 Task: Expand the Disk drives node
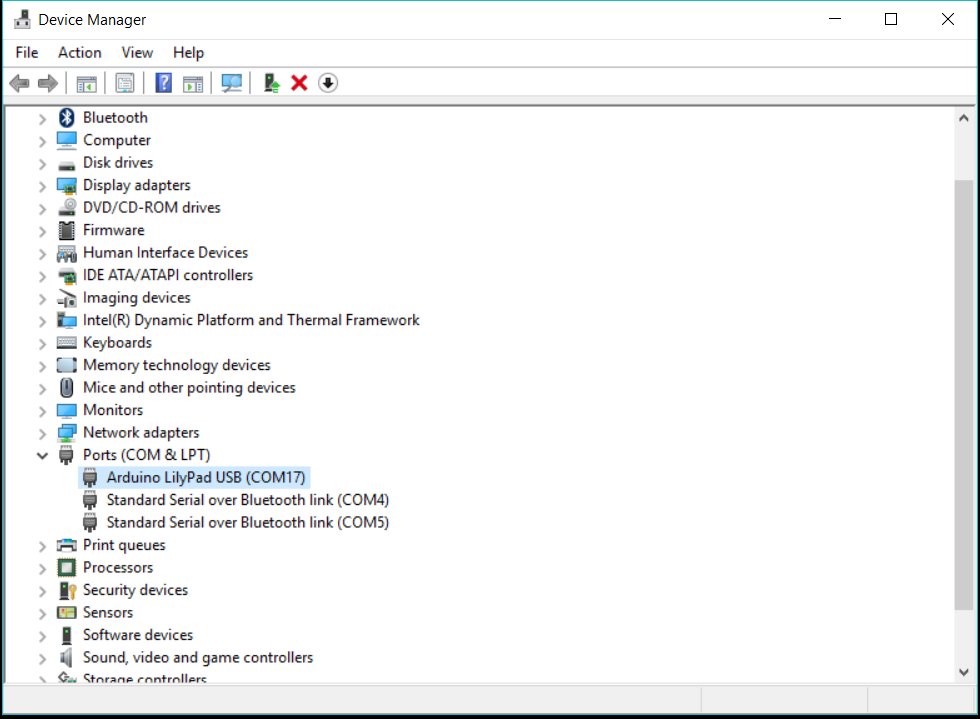tap(42, 164)
